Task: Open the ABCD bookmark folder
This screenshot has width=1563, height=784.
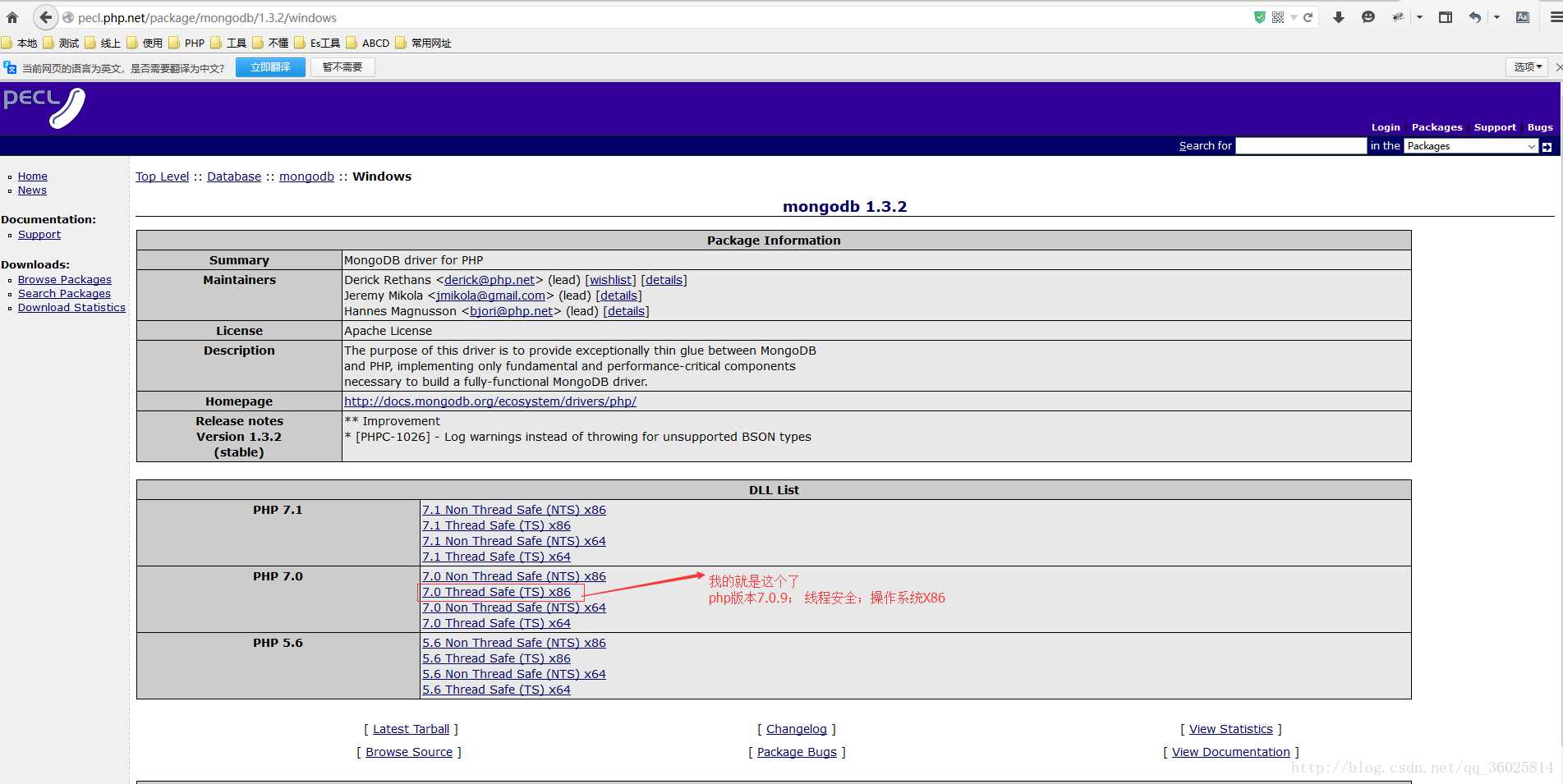Action: coord(368,43)
